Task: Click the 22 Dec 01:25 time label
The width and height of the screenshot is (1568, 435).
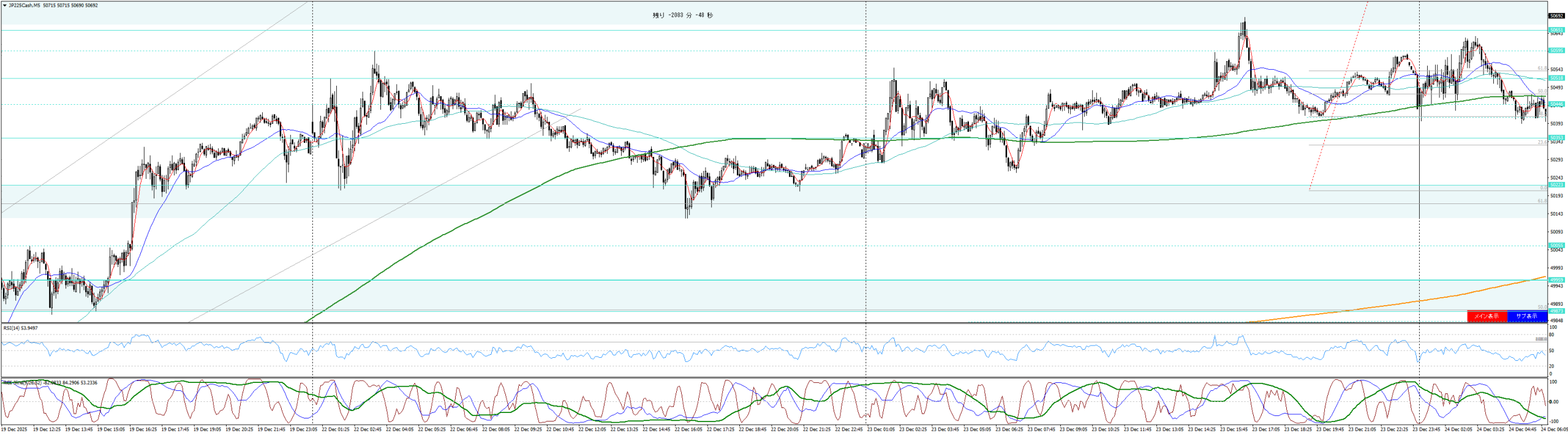Action: click(336, 429)
